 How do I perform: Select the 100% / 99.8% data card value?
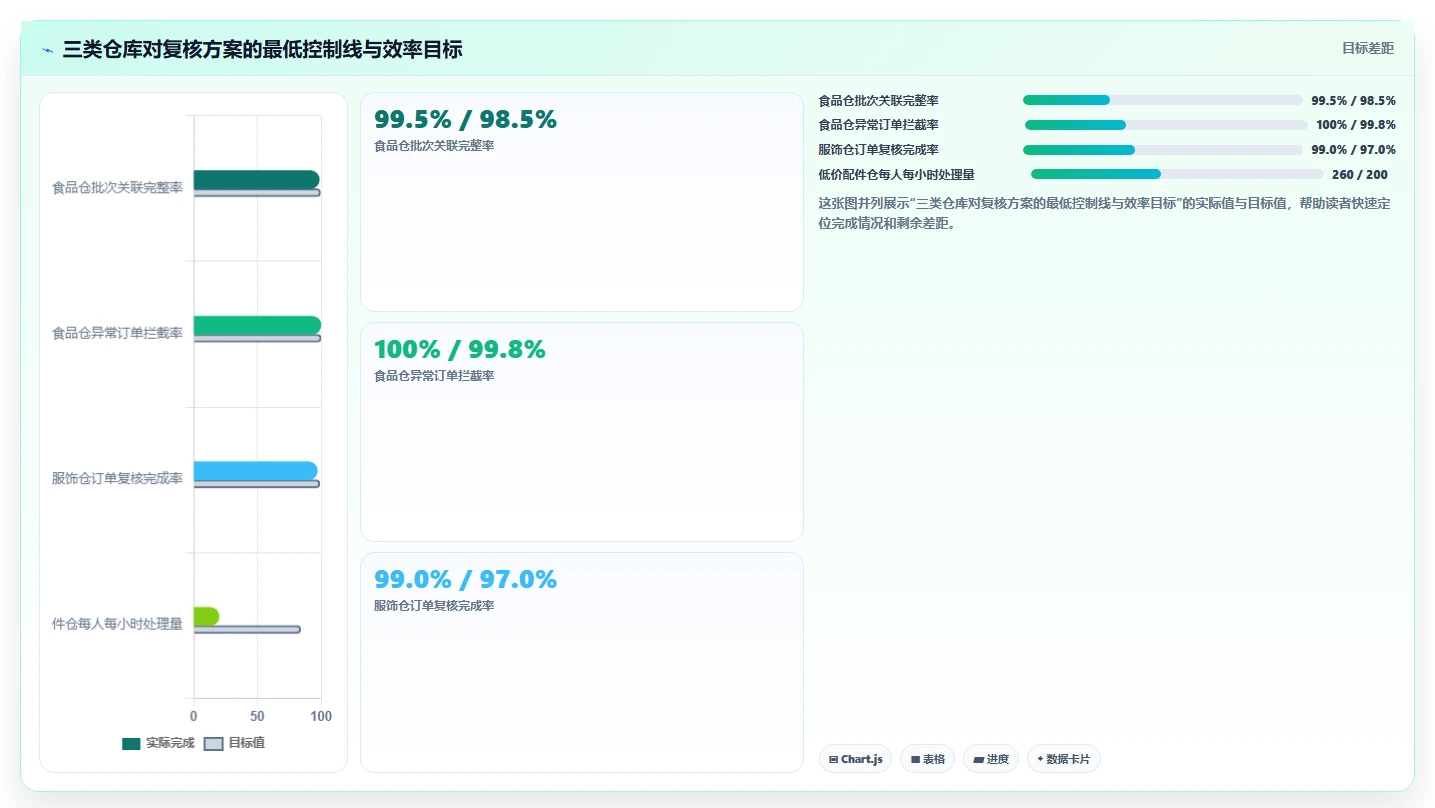click(460, 349)
